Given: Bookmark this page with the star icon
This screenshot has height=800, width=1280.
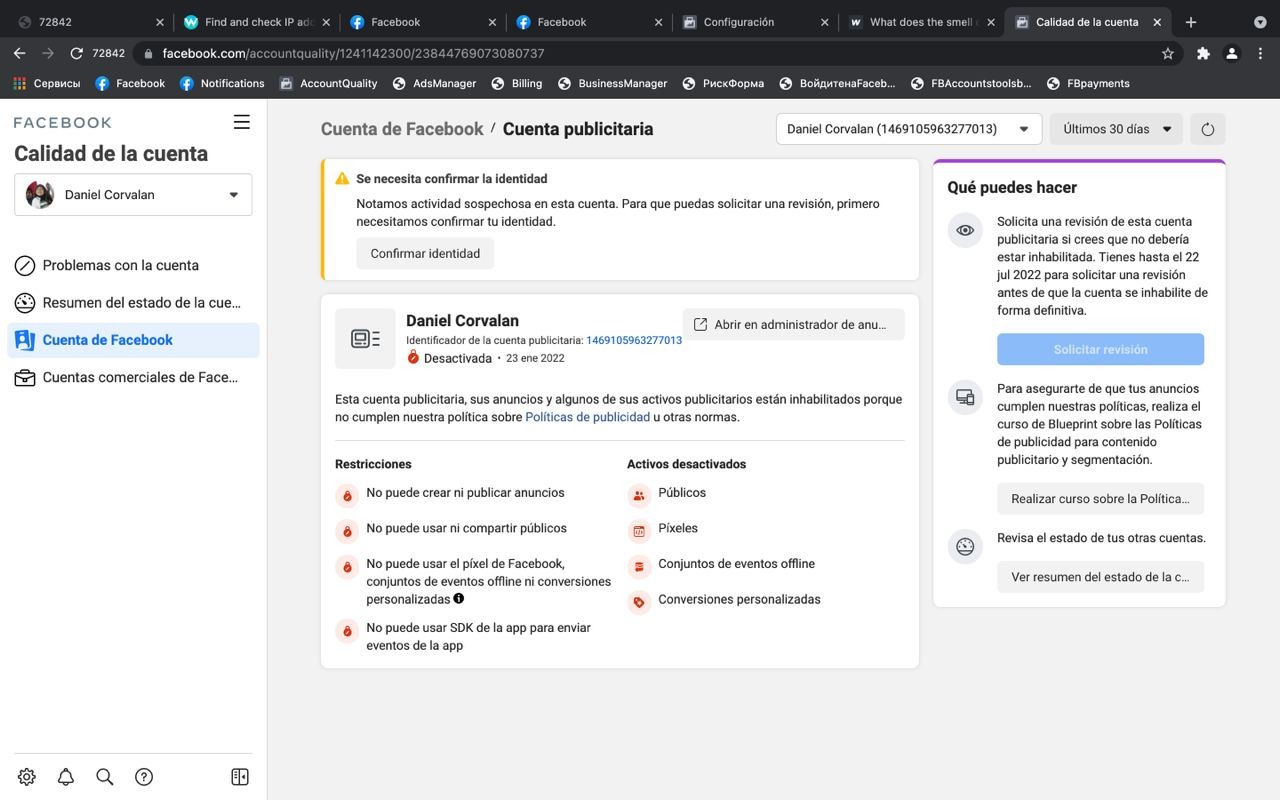Looking at the screenshot, I should click(1168, 53).
